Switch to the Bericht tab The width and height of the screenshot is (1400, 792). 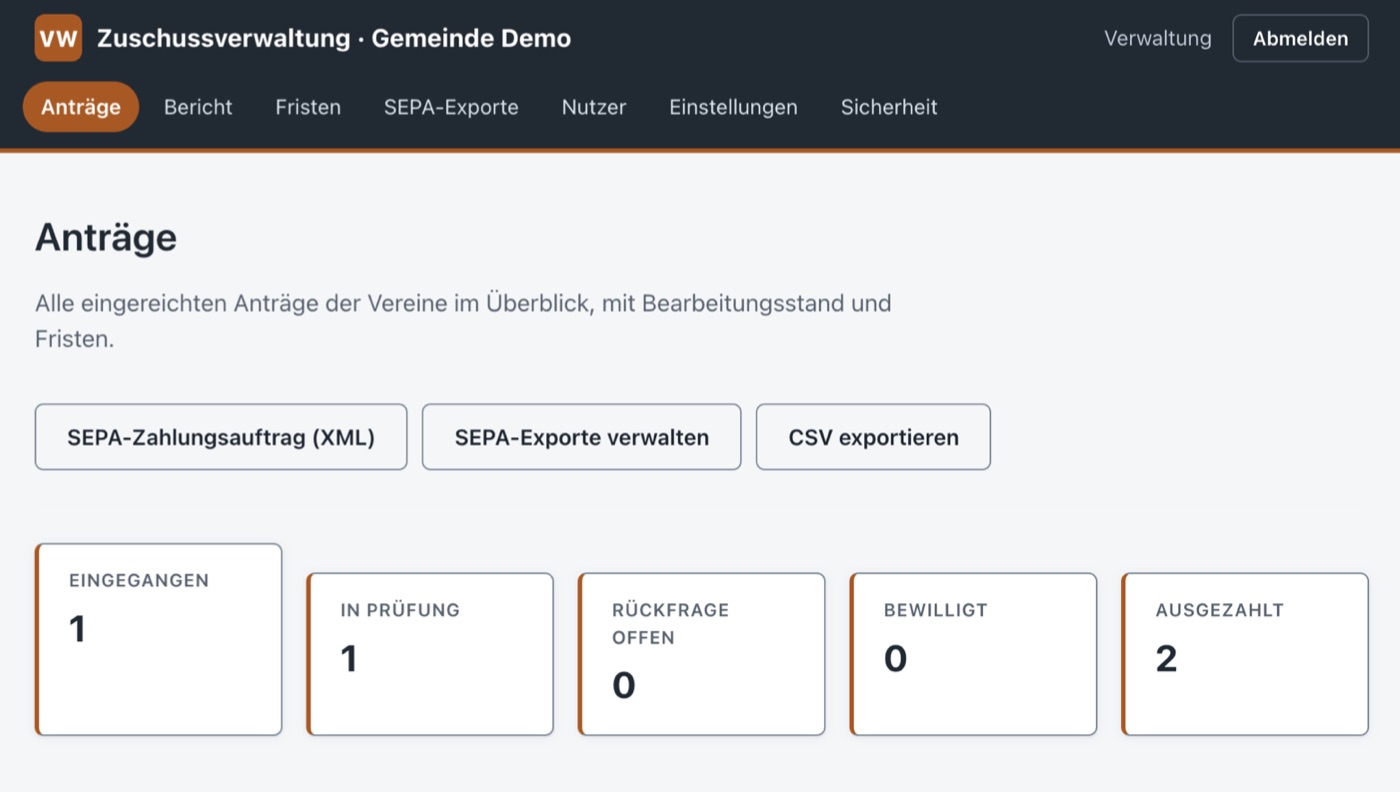(198, 107)
